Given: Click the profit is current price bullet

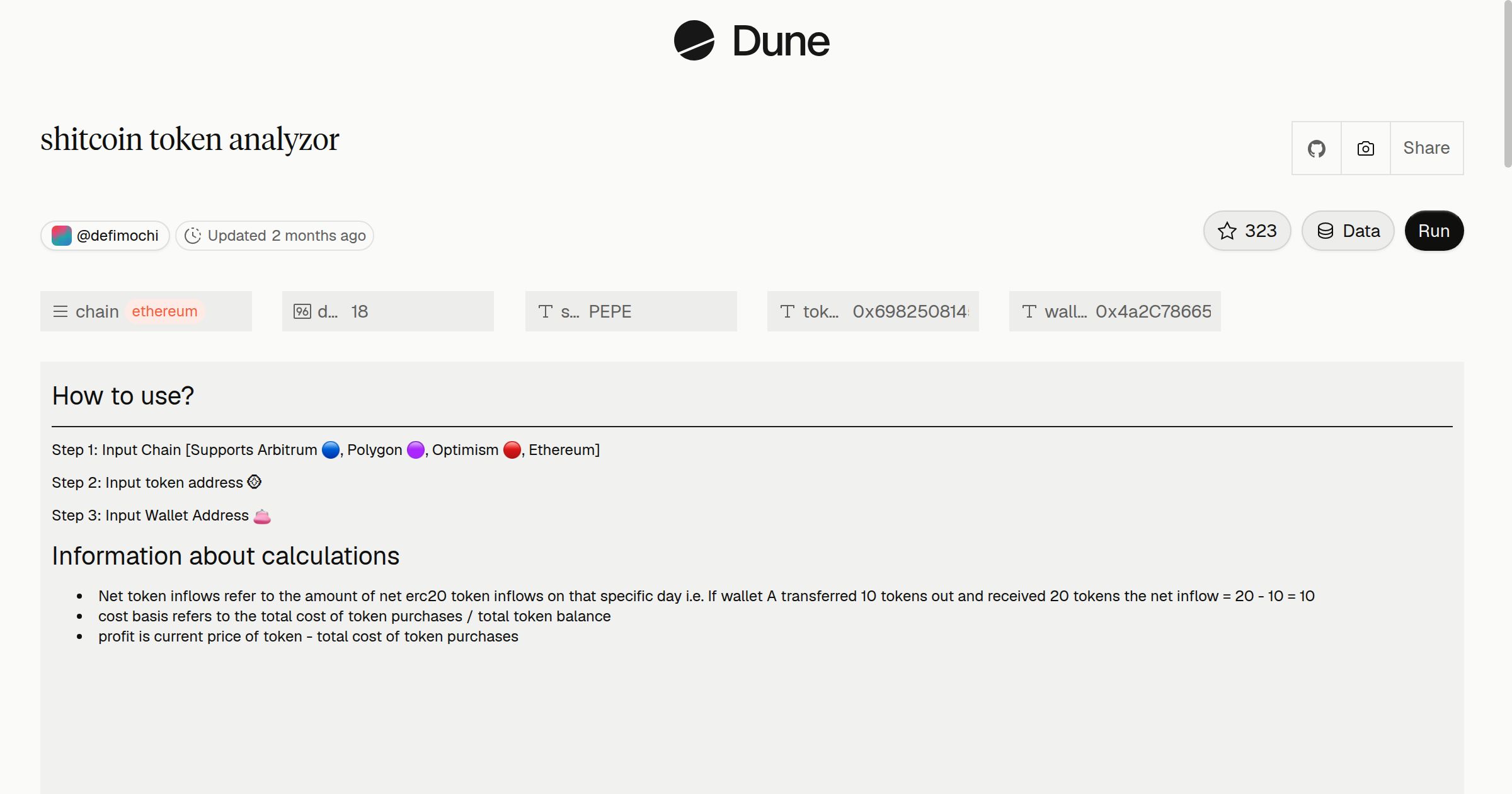Looking at the screenshot, I should (x=308, y=636).
